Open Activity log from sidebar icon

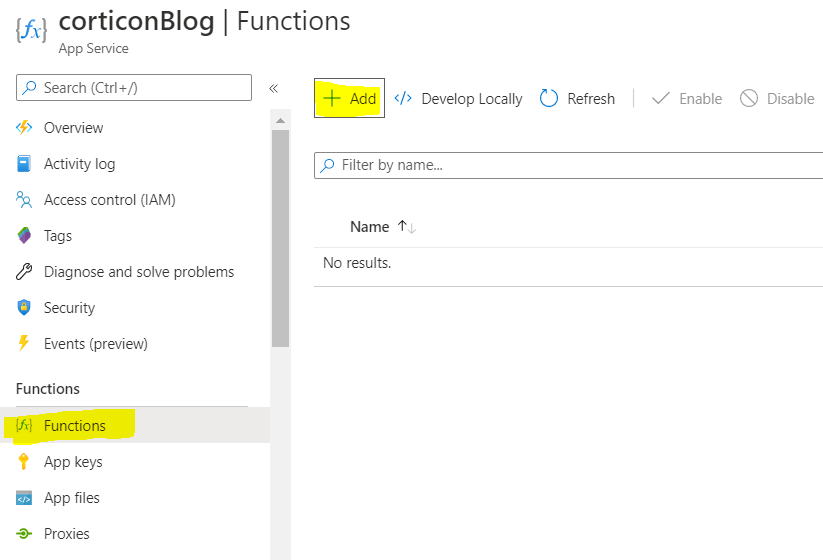[25, 164]
